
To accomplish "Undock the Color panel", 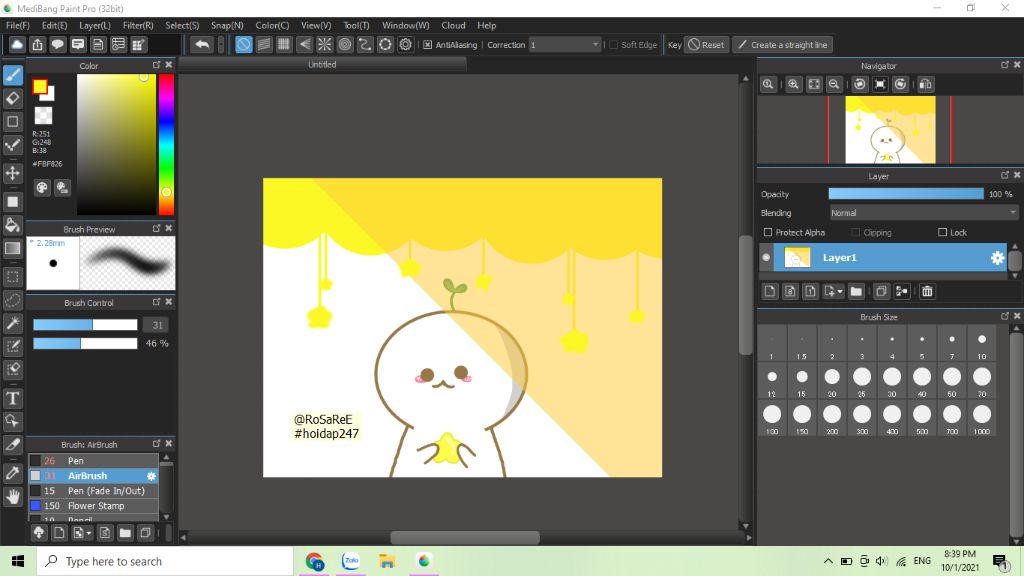I will [x=157, y=65].
